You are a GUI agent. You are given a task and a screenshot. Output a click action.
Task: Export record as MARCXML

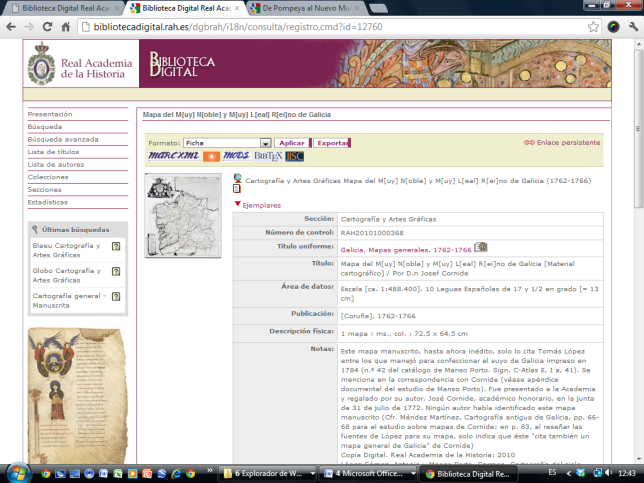pos(174,156)
